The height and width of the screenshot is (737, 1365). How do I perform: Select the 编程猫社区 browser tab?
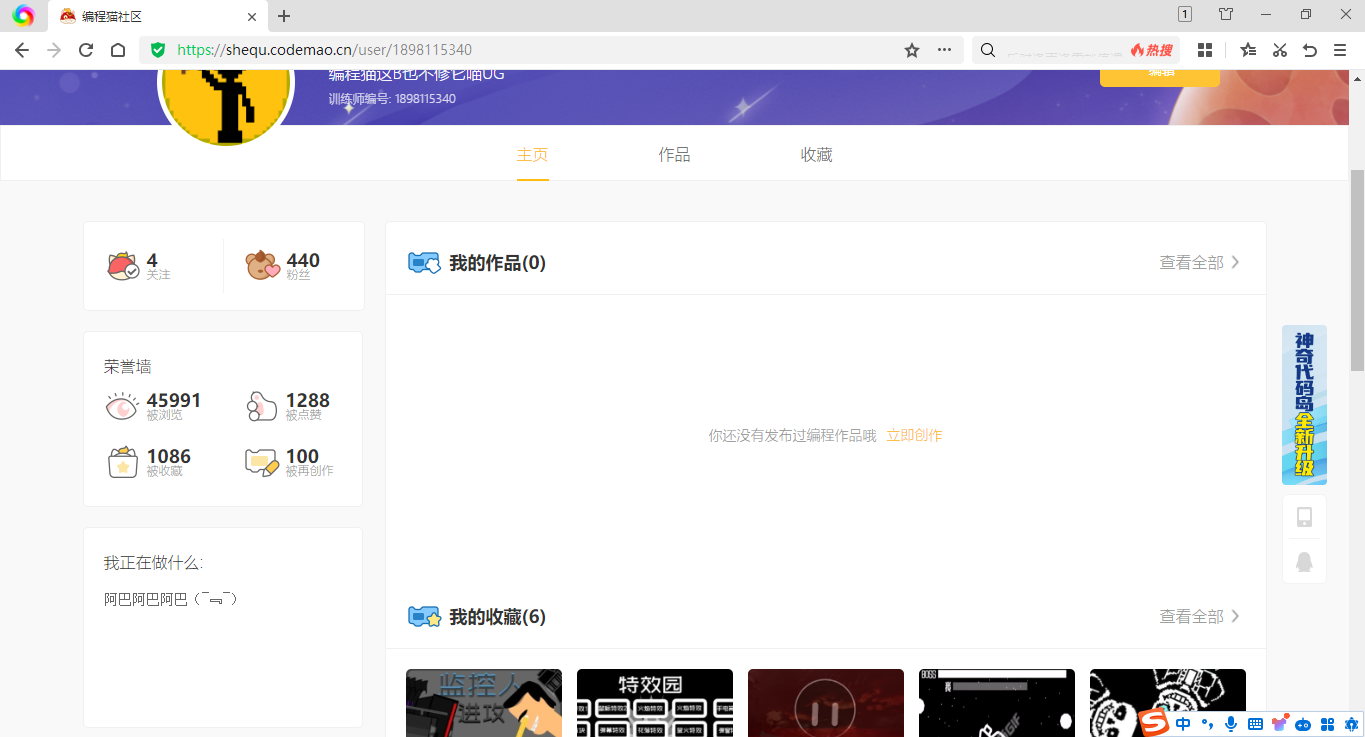(158, 16)
